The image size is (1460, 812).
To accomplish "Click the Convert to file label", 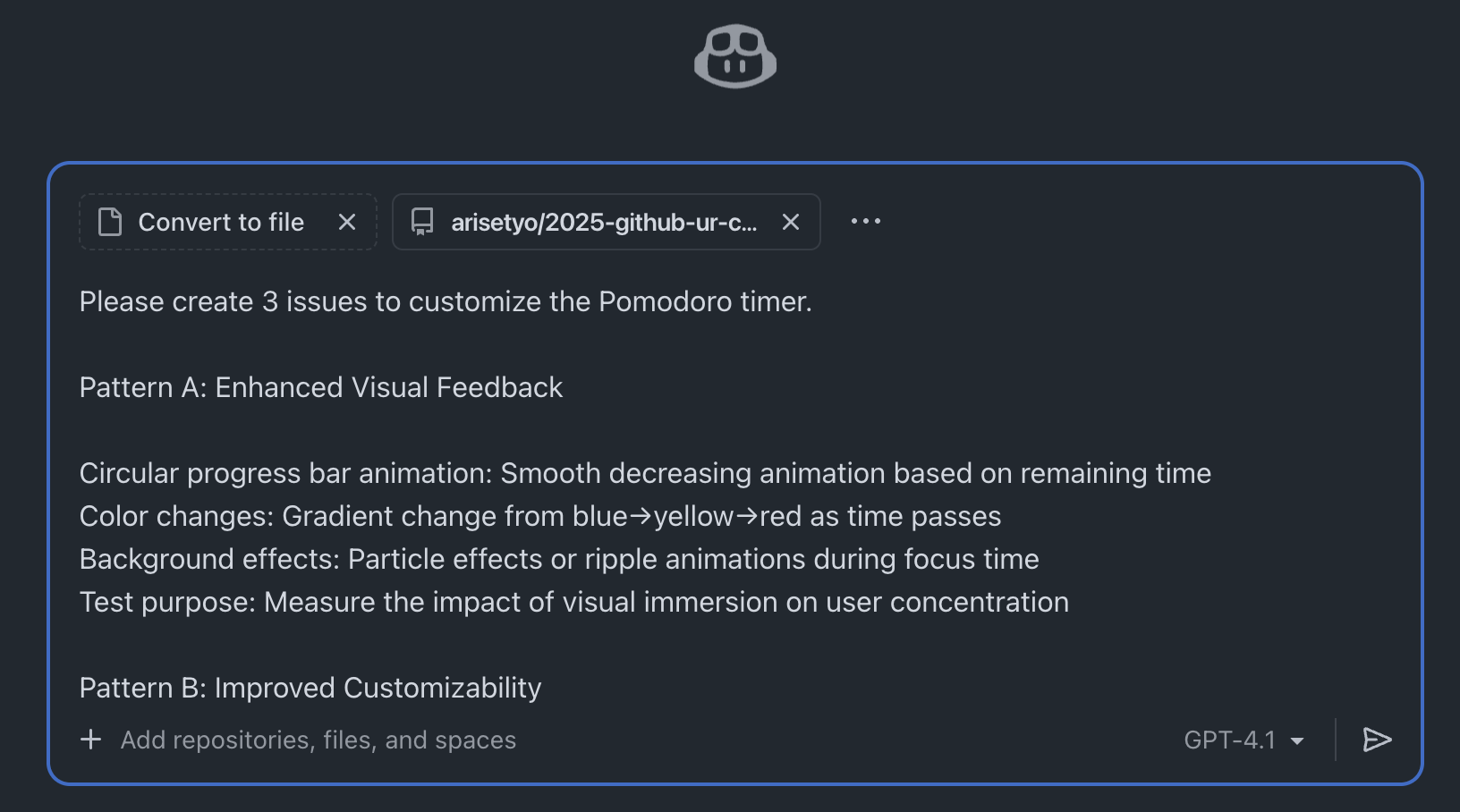I will click(221, 222).
